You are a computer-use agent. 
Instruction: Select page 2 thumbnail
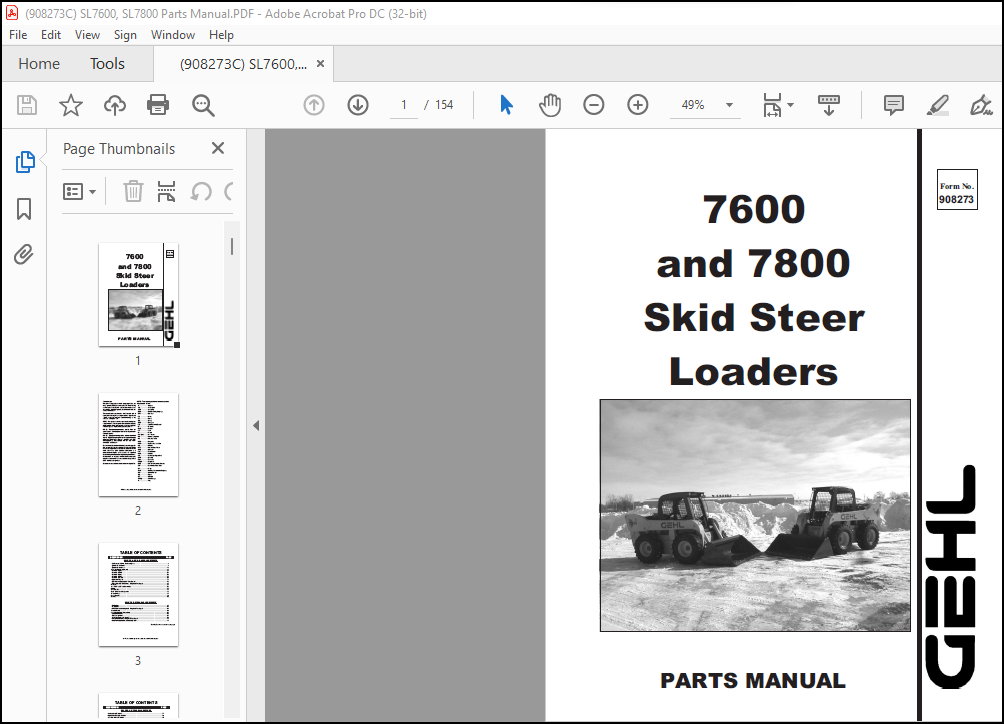point(138,444)
